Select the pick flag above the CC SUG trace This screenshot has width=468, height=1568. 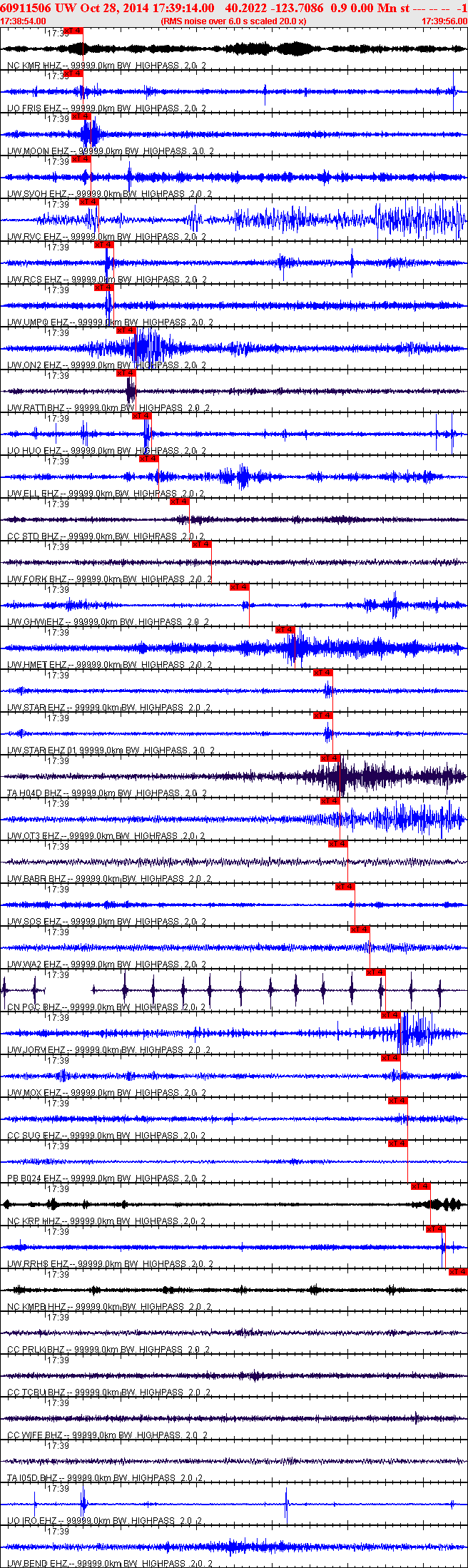398,1101
